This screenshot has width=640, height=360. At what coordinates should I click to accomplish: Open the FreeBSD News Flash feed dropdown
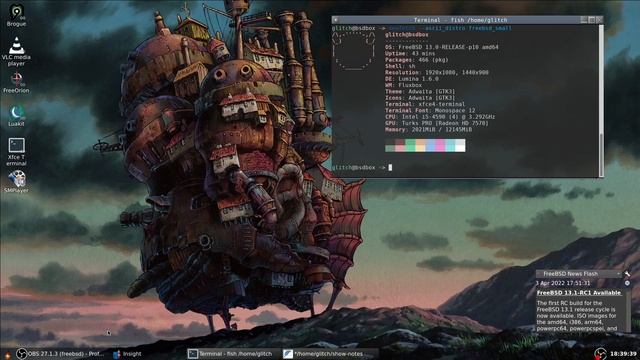(x=579, y=273)
